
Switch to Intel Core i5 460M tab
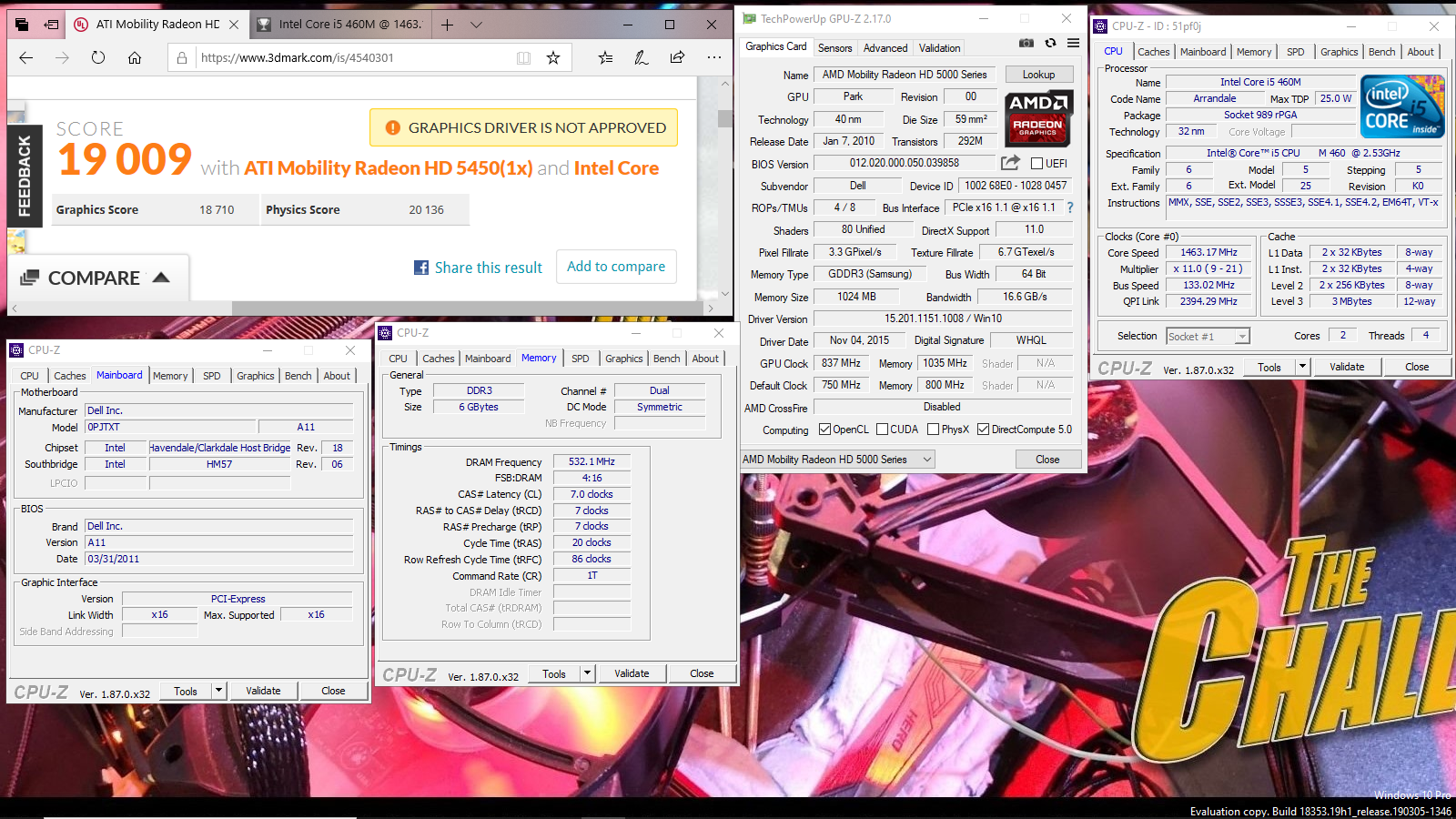[342, 25]
